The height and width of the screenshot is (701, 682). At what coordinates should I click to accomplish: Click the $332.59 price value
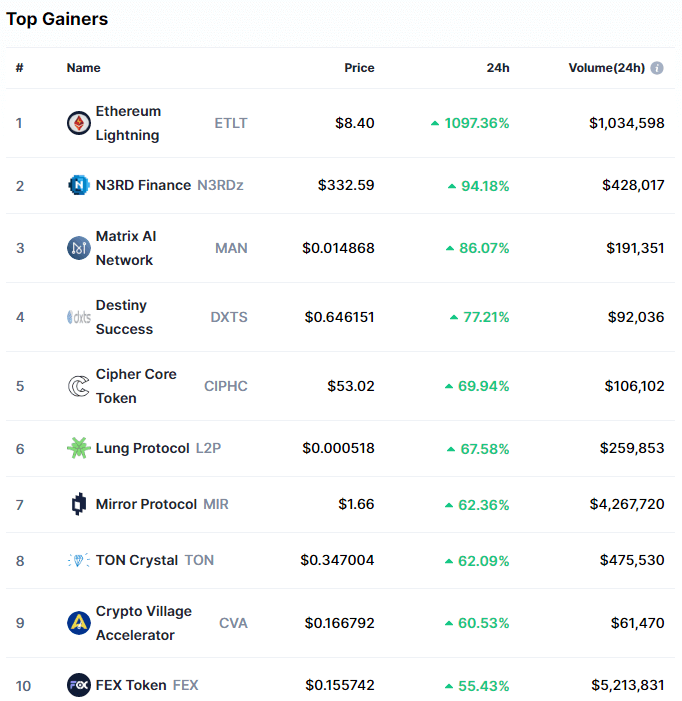[346, 185]
